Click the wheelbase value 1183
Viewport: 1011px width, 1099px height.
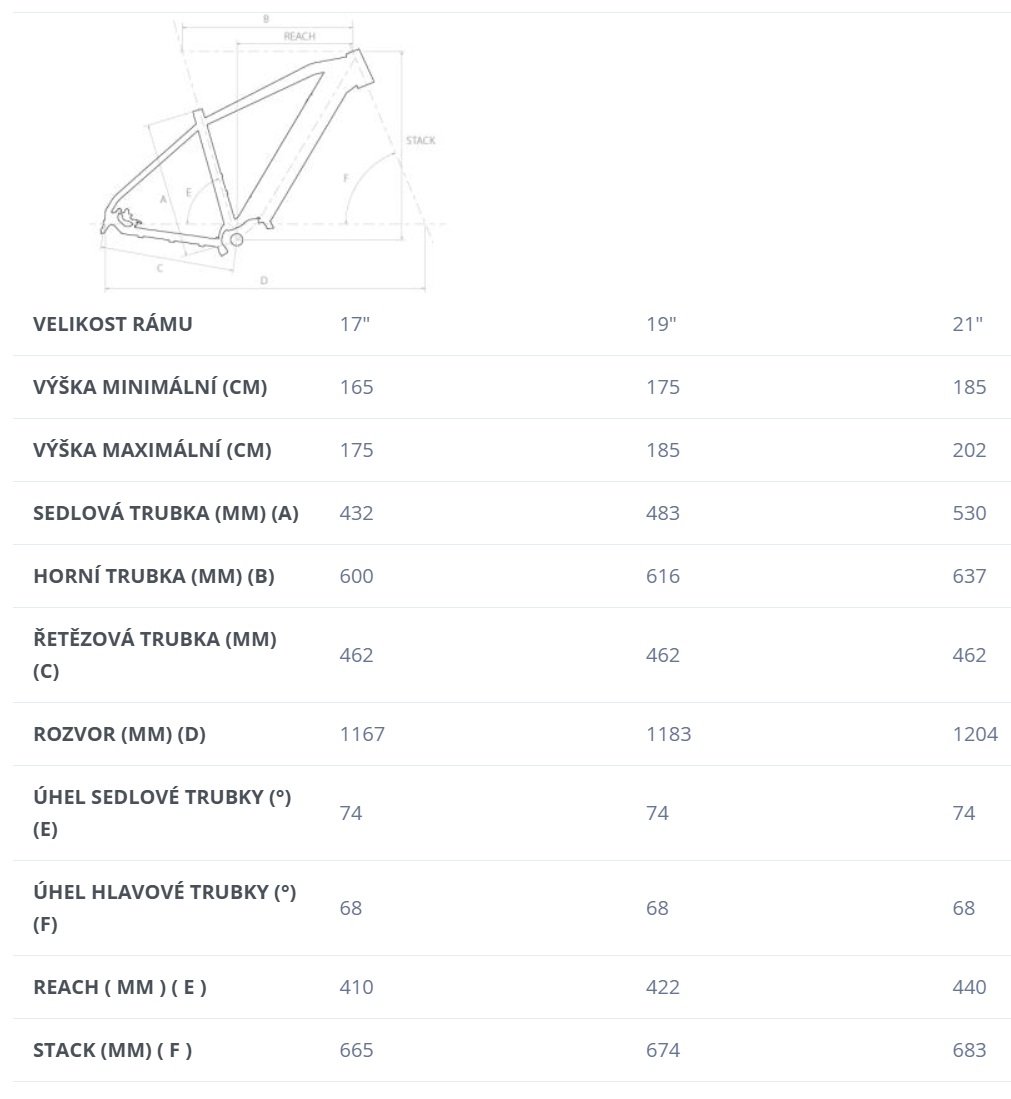coord(669,734)
